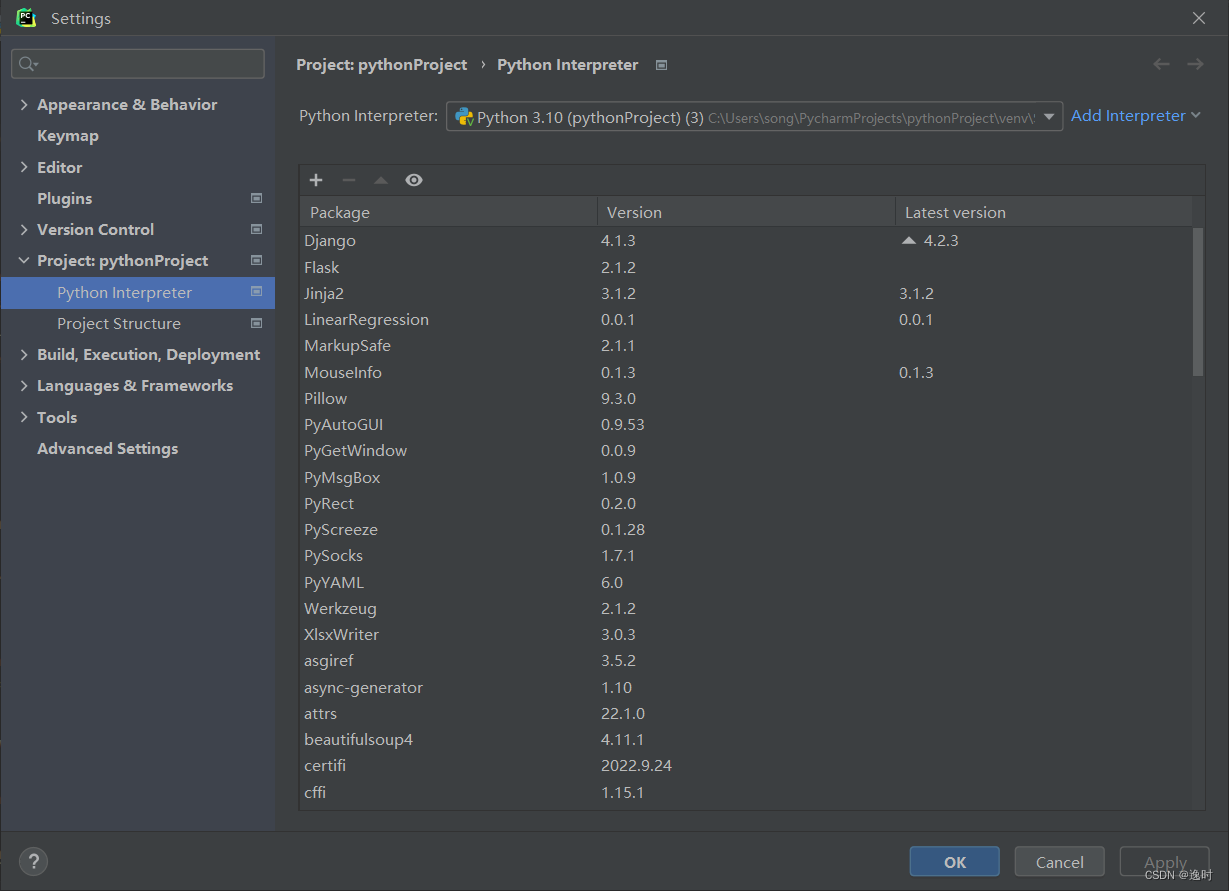1229x891 pixels.
Task: Open the Python Interpreter dropdown
Action: (x=754, y=117)
